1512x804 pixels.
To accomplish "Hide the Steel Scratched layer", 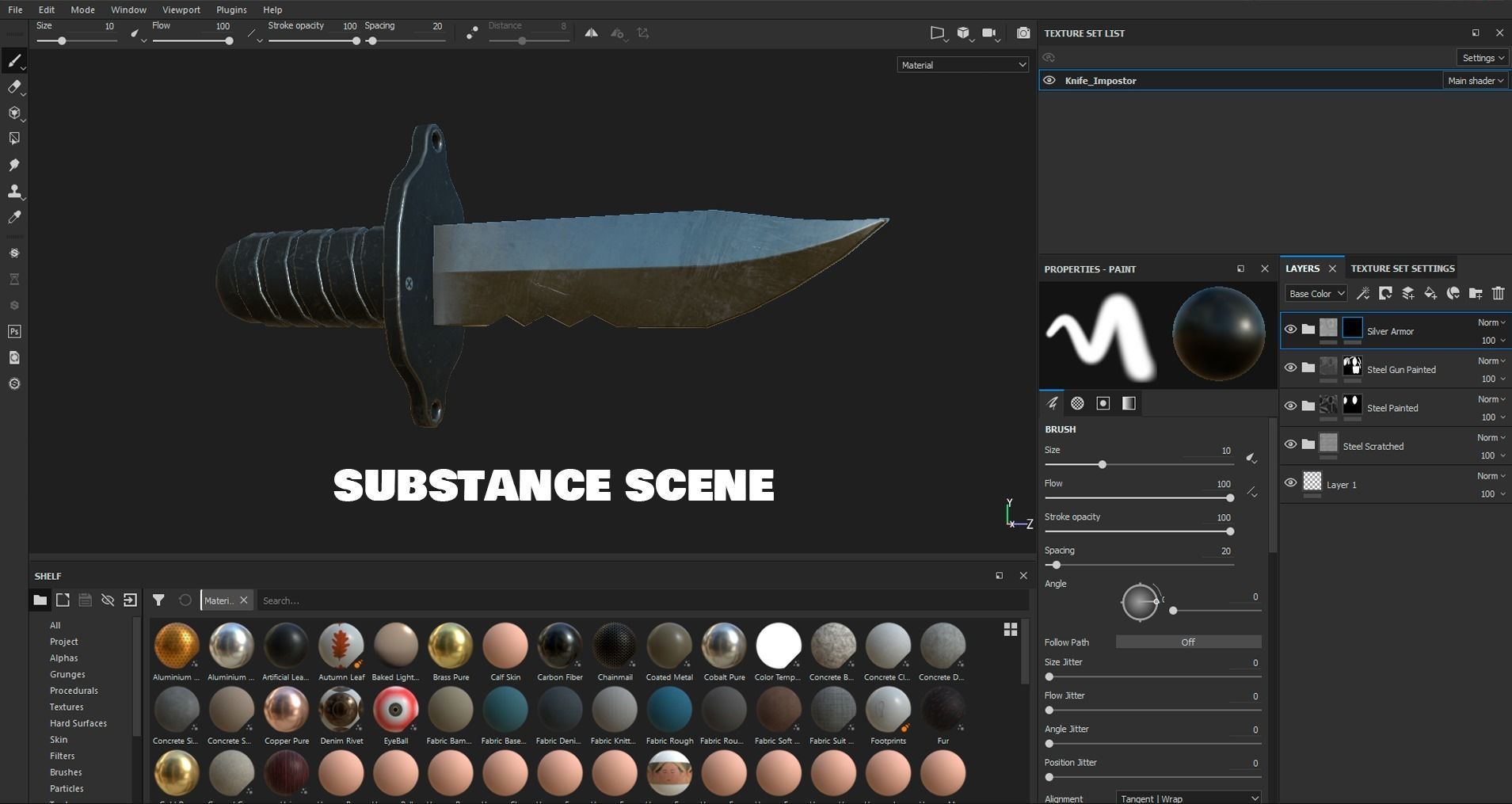I will coord(1290,444).
